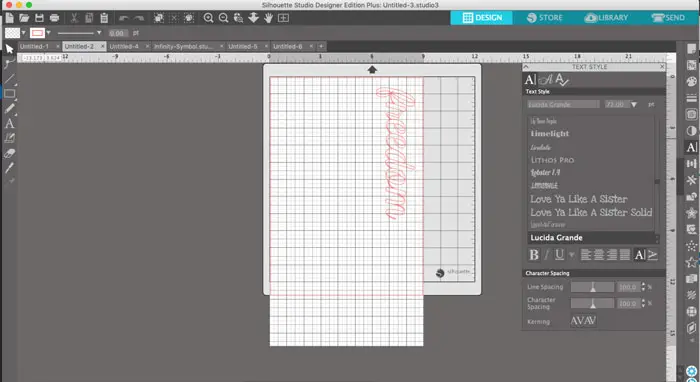Choose the Select arrow tool
Image resolution: width=700 pixels, height=382 pixels.
(9, 49)
